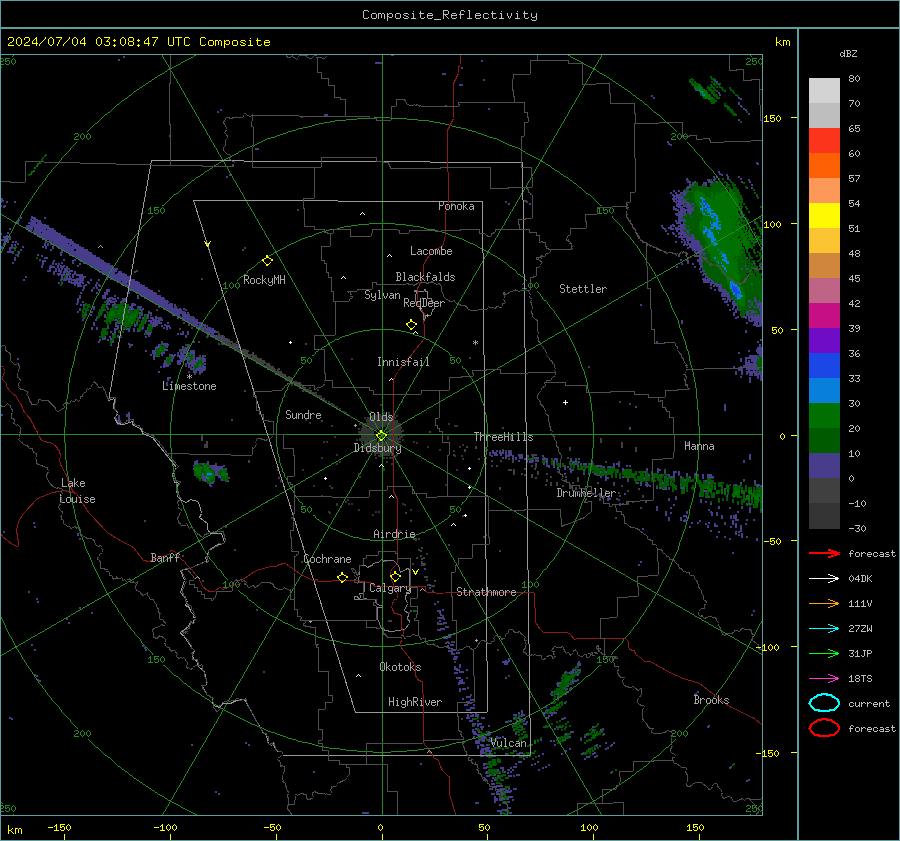Click the Sundre city label
Image resolution: width=900 pixels, height=841 pixels.
tap(303, 414)
